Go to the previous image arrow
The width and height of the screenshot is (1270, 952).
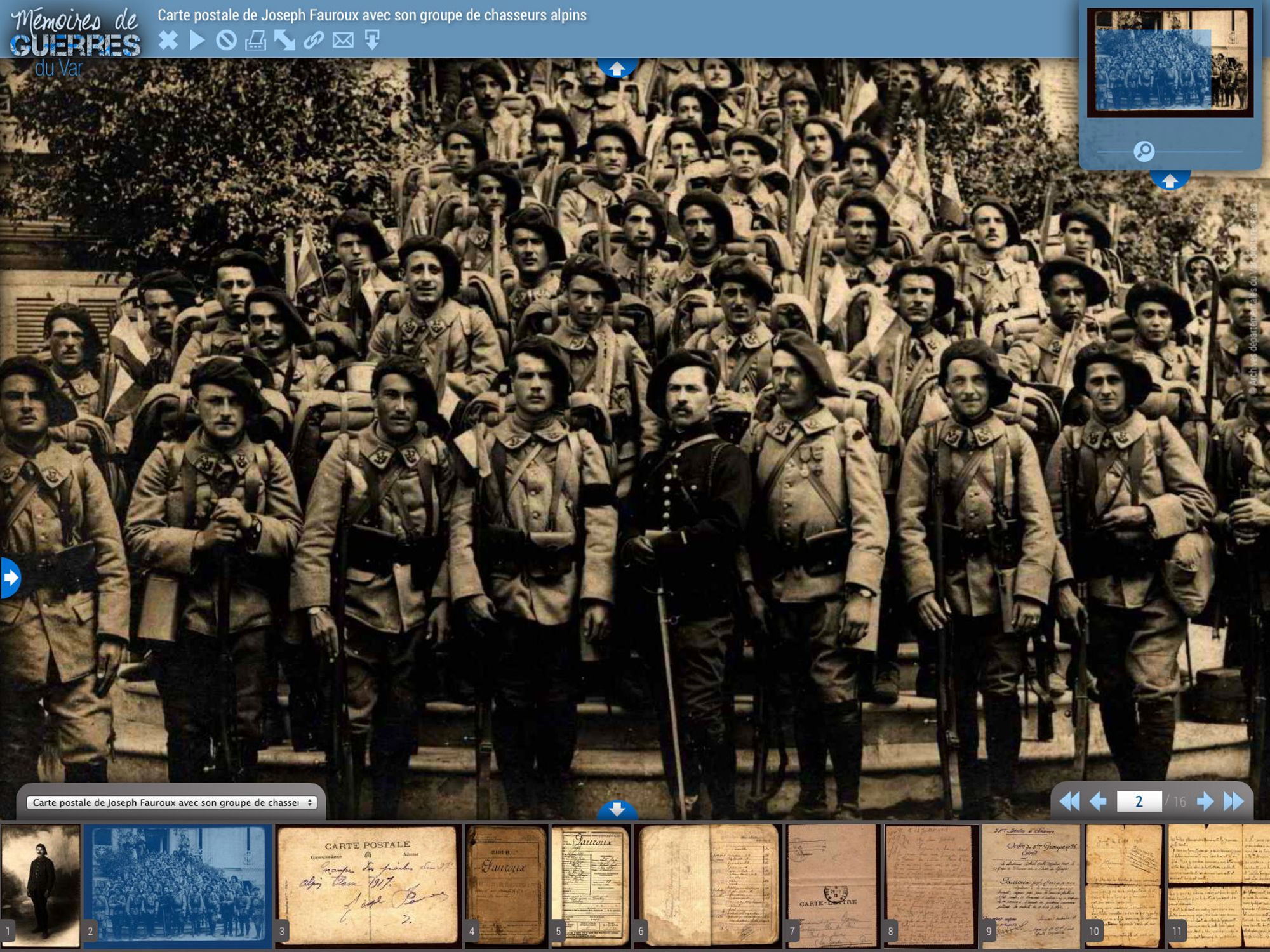click(1098, 801)
